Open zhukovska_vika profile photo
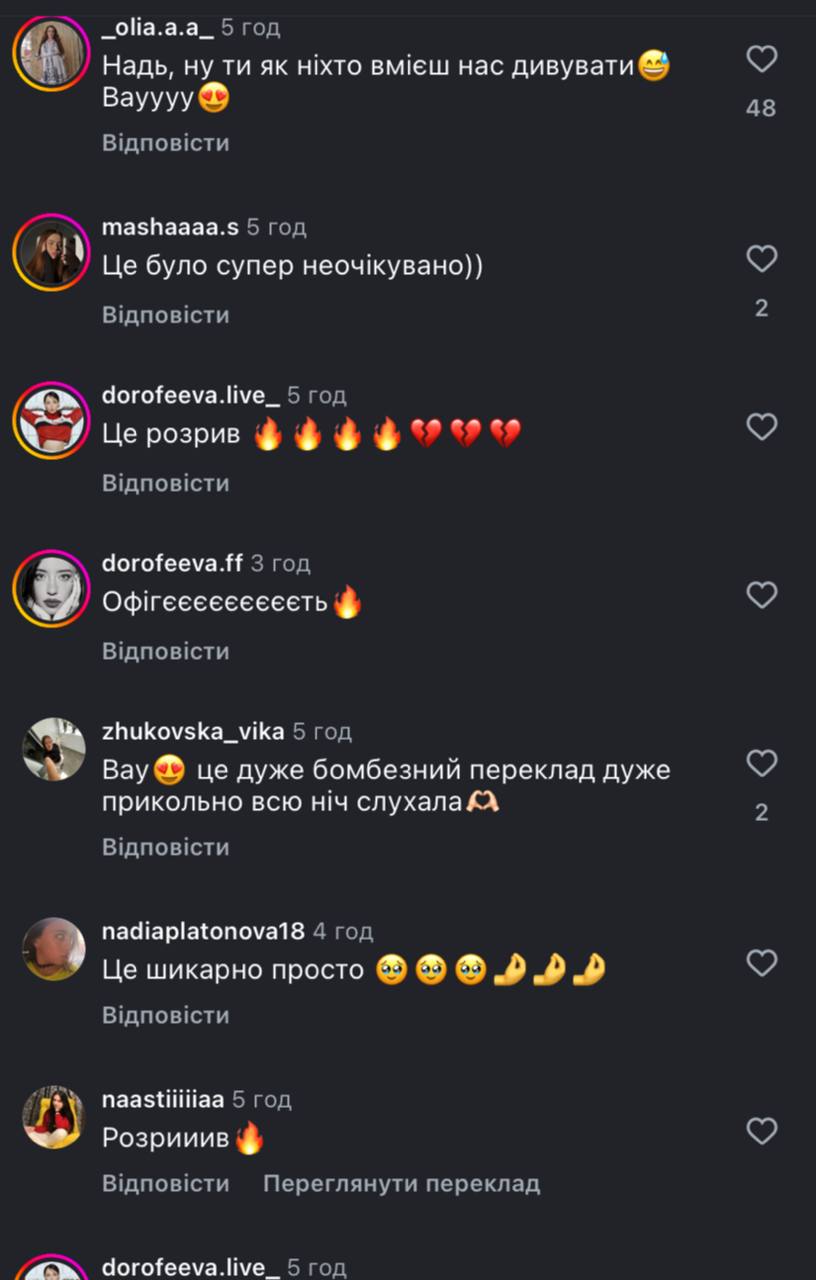 click(x=54, y=749)
